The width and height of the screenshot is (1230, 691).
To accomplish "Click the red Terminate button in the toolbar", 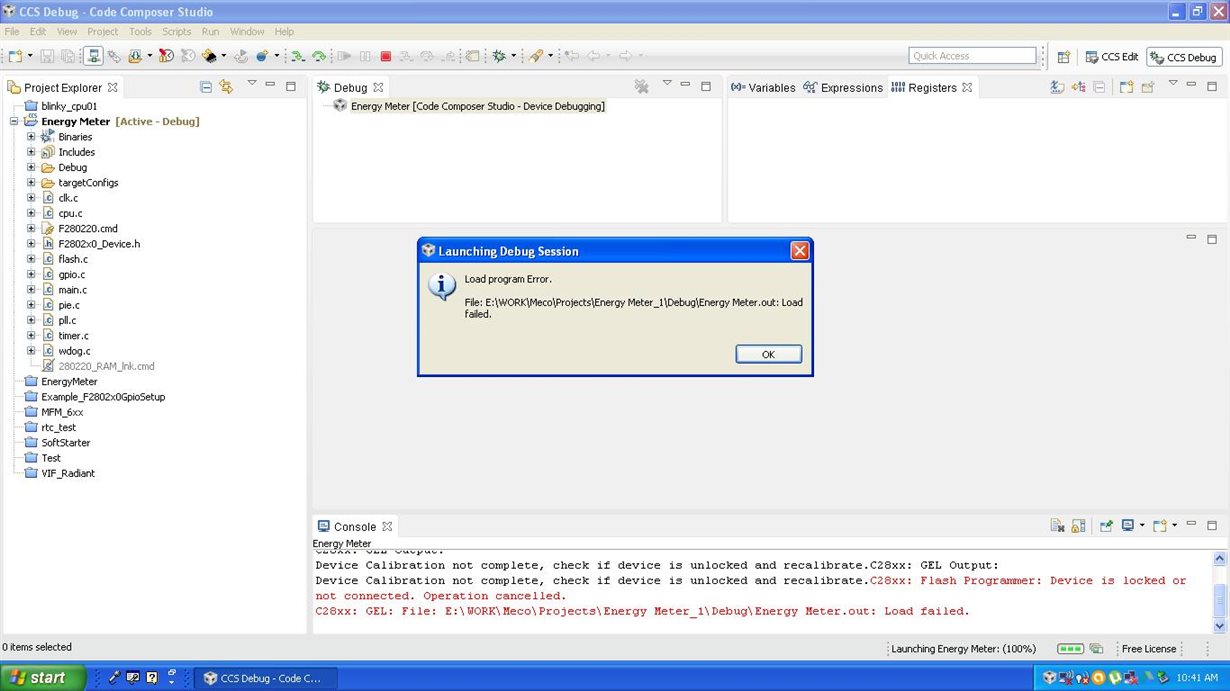I will point(386,57).
